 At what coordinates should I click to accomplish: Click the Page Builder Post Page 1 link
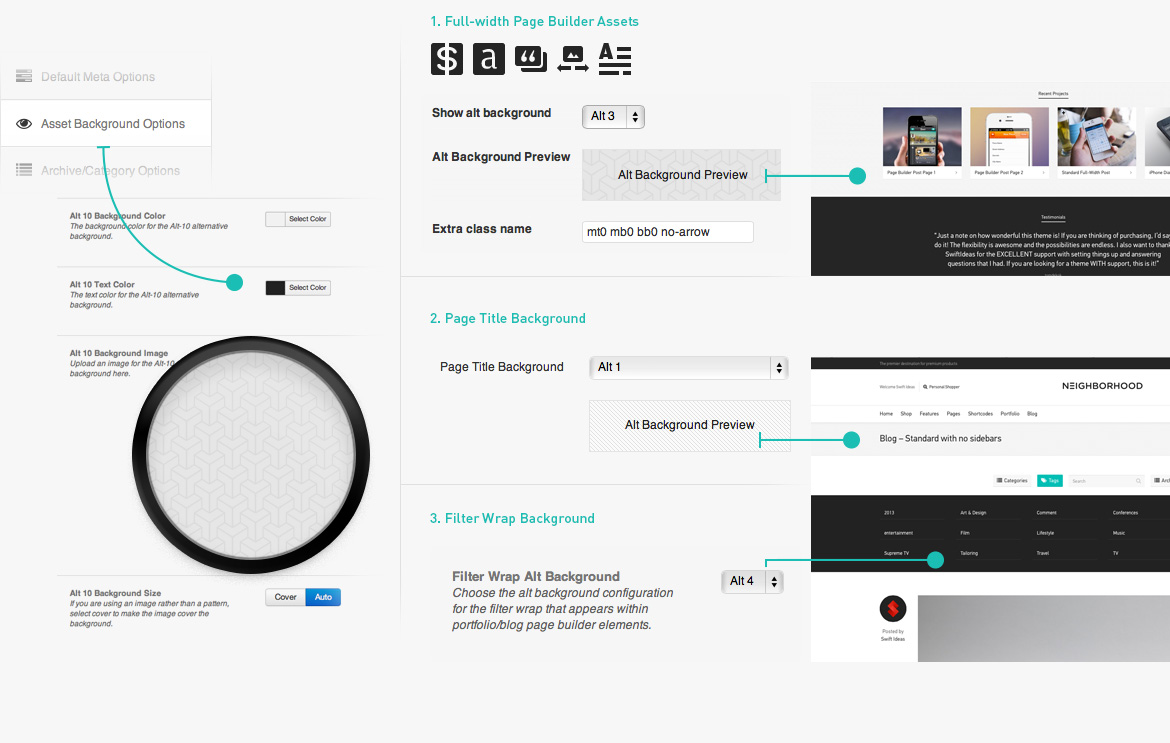910,172
